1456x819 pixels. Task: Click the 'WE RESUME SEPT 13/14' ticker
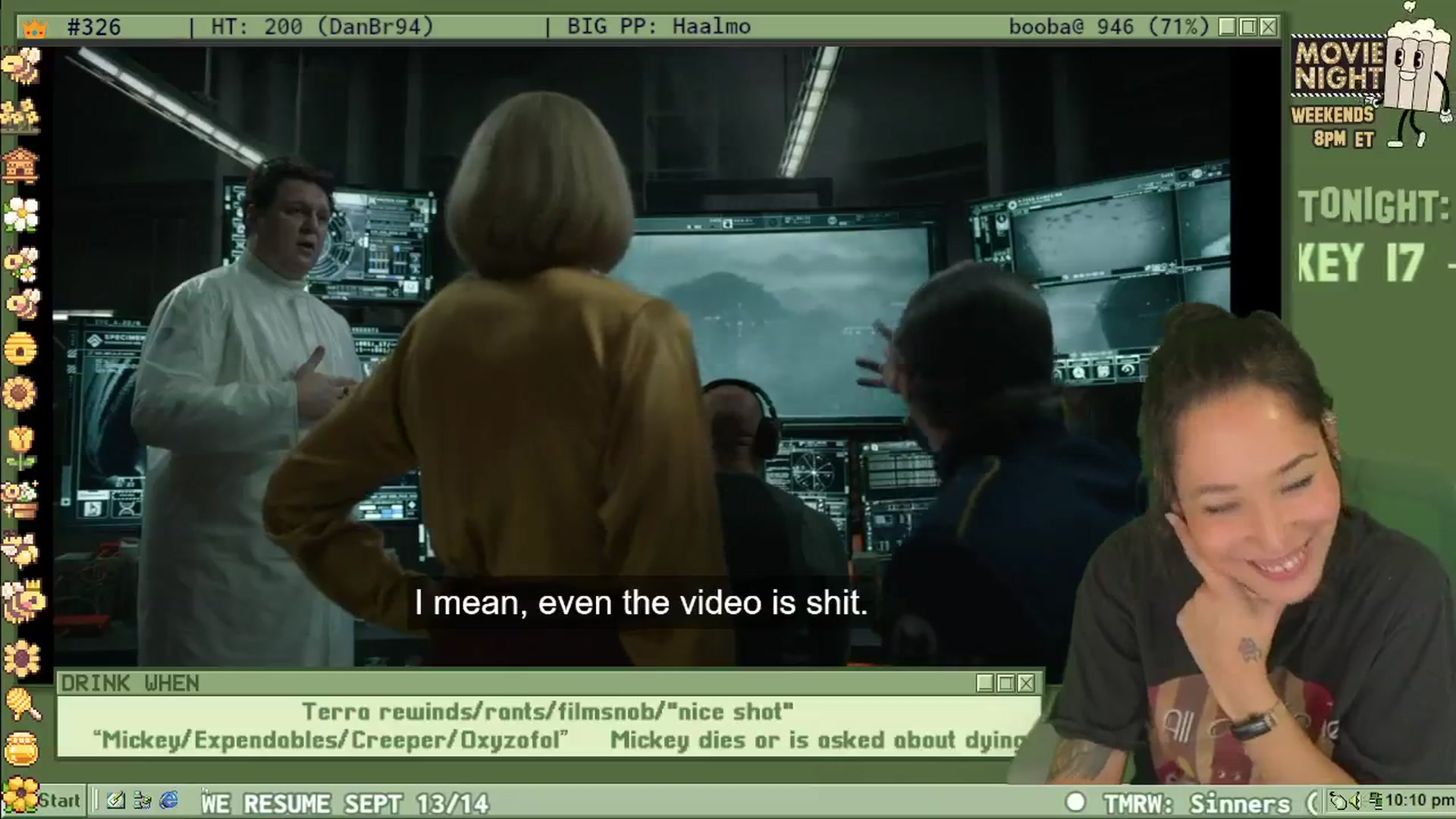click(x=345, y=803)
